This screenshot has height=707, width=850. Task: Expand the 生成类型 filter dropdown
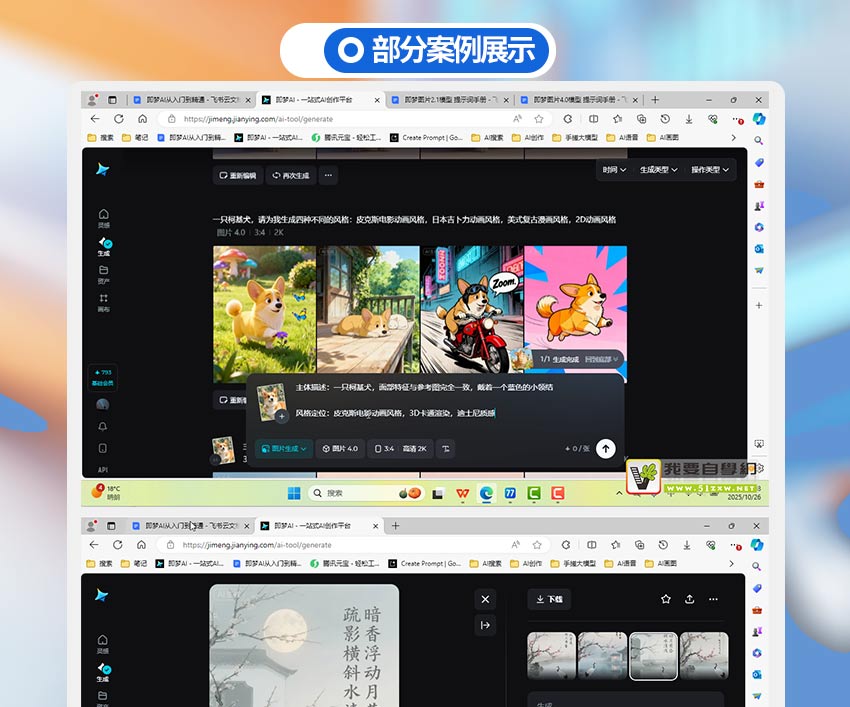pyautogui.click(x=660, y=170)
